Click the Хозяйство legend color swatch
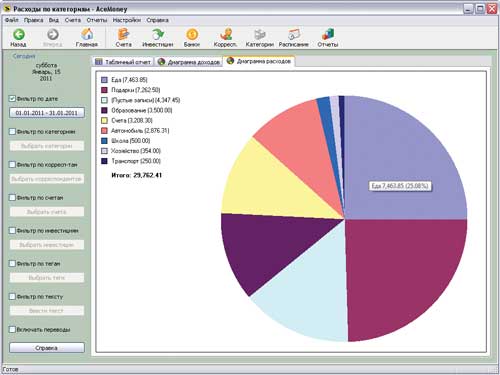This screenshot has width=500, height=375. coord(104,151)
